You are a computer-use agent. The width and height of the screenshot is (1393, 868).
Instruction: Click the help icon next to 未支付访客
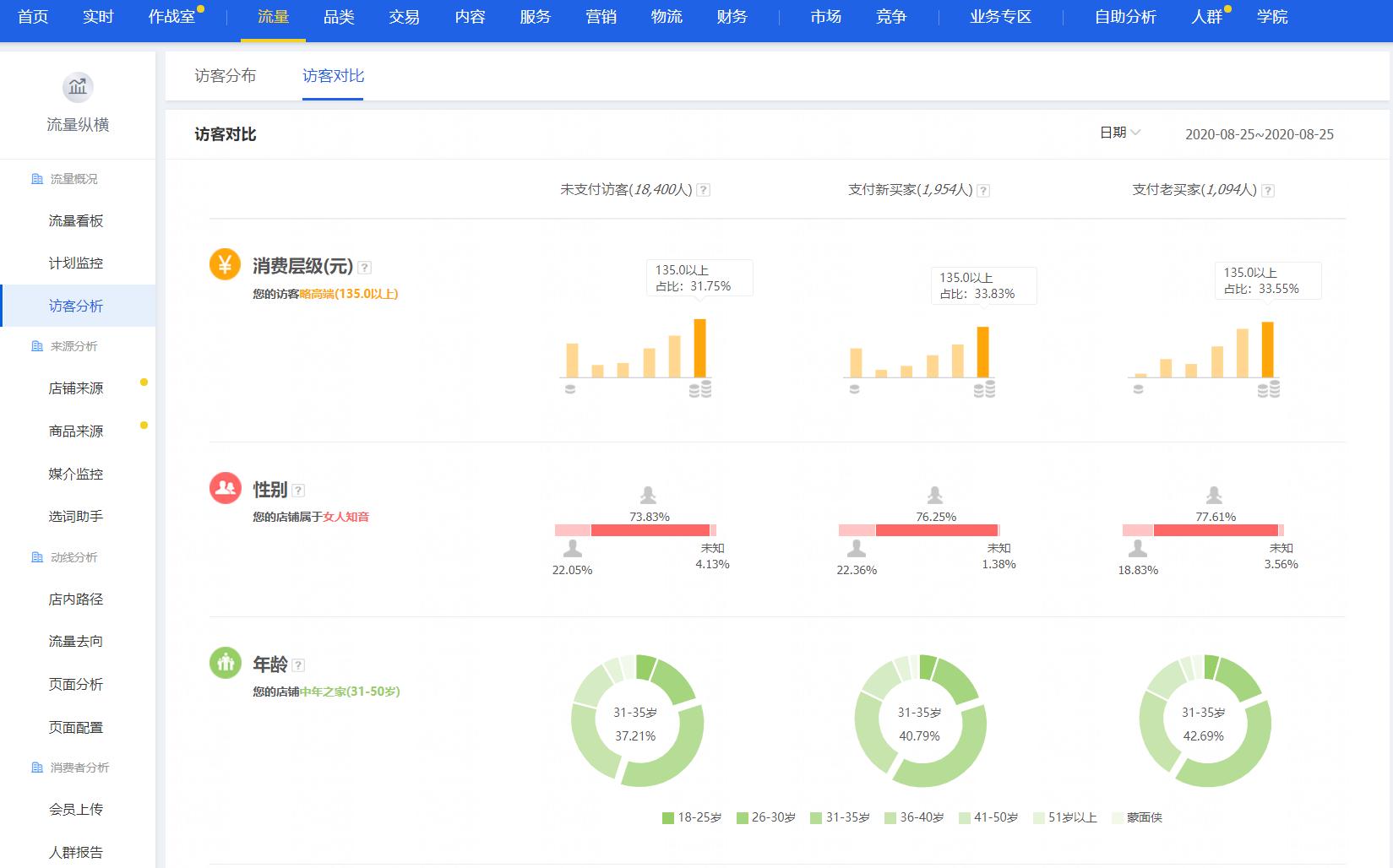click(x=704, y=189)
